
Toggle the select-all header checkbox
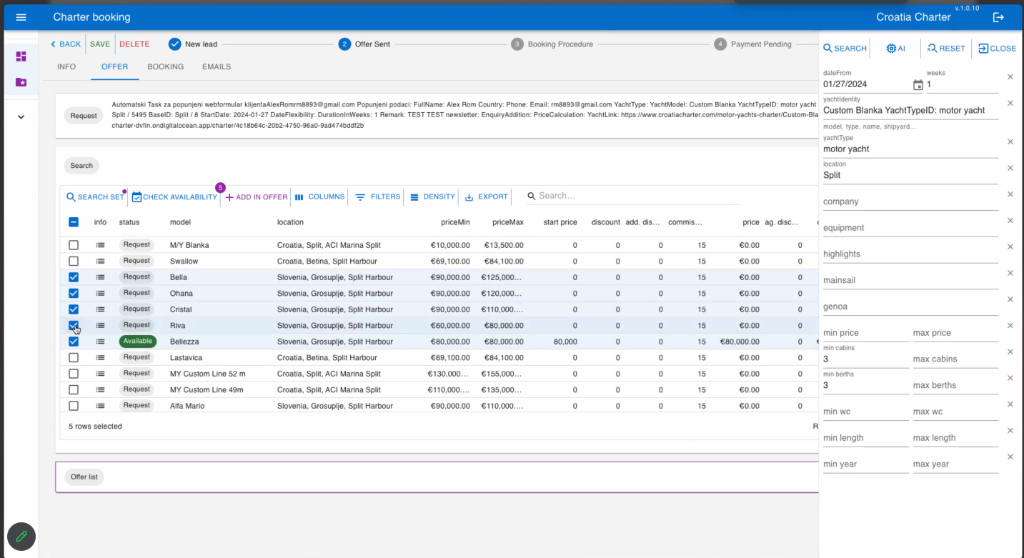click(74, 222)
